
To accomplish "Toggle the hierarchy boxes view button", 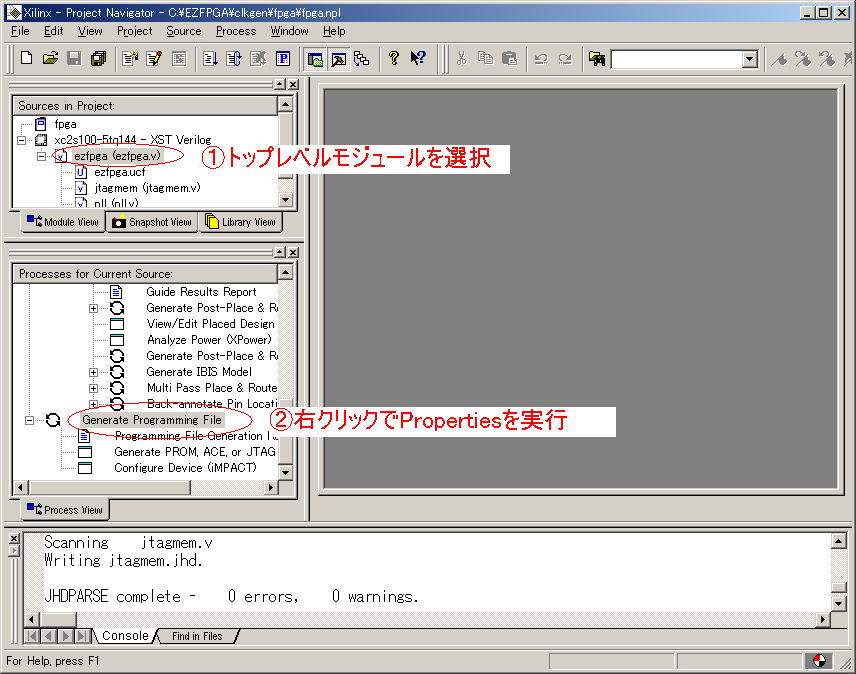I will click(362, 58).
